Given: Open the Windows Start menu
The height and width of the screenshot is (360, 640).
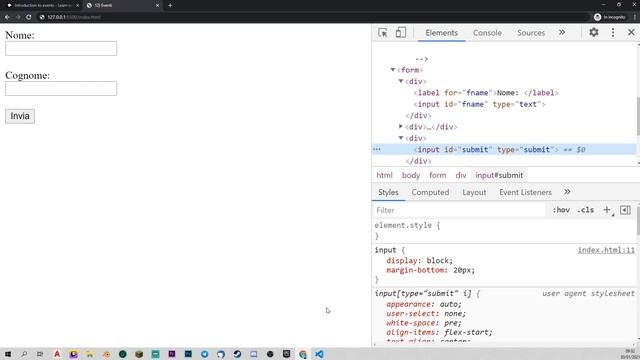Looking at the screenshot, I should pos(8,354).
